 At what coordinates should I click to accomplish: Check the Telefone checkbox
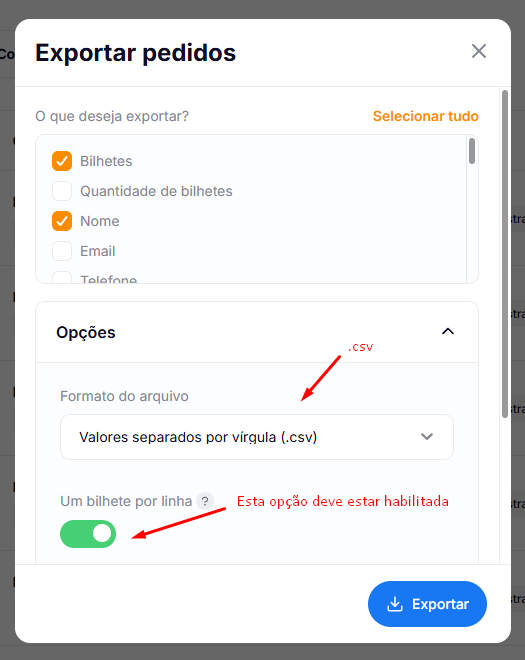click(x=62, y=277)
